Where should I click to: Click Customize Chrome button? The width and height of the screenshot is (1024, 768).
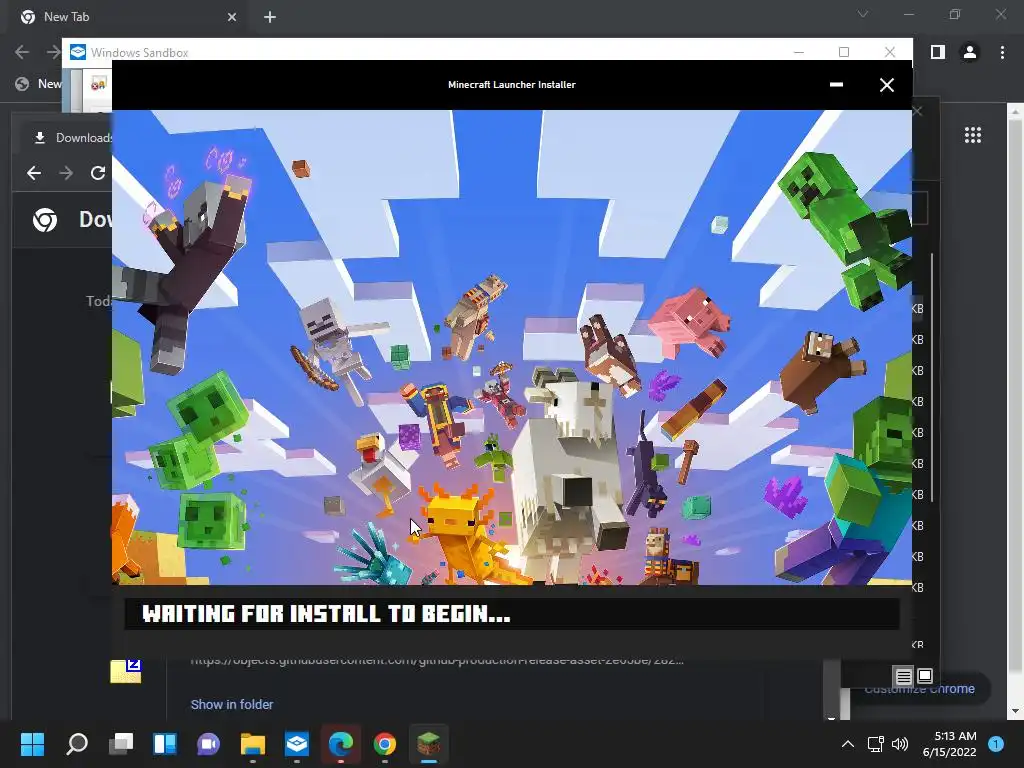(x=920, y=689)
